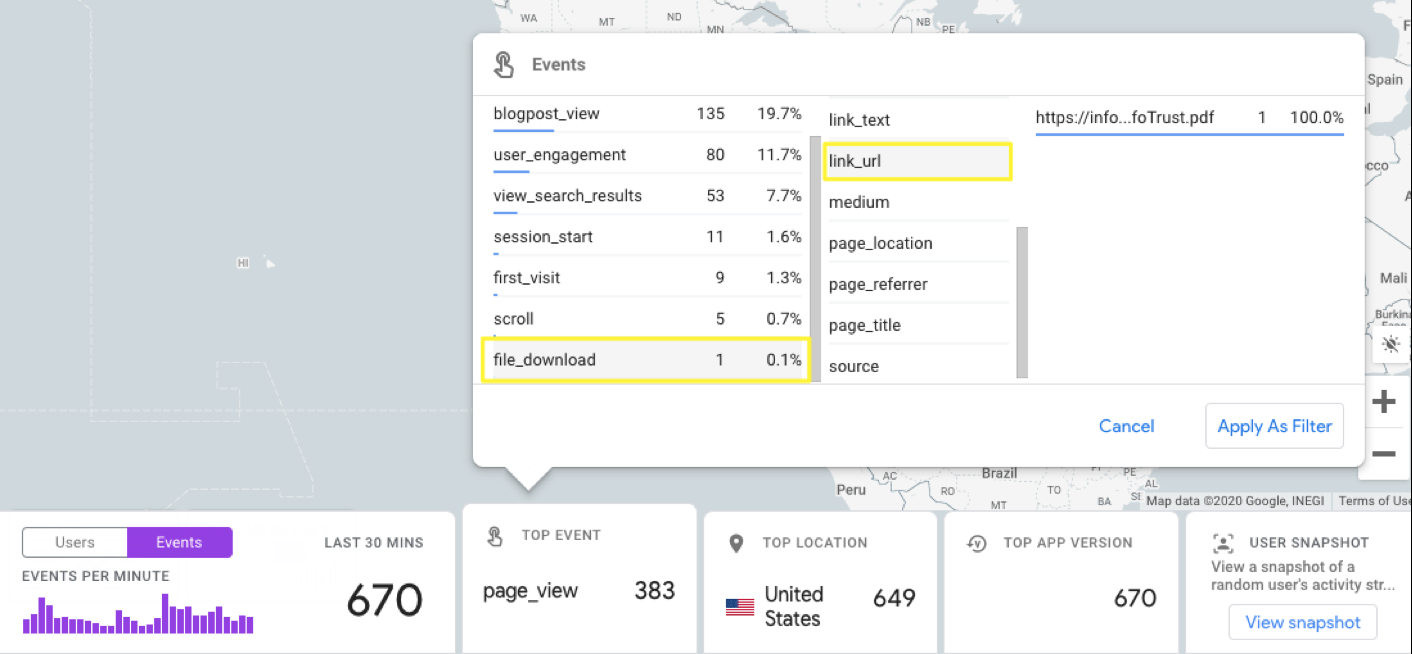
Task: Select the Top Event hand icon
Action: tap(493, 536)
